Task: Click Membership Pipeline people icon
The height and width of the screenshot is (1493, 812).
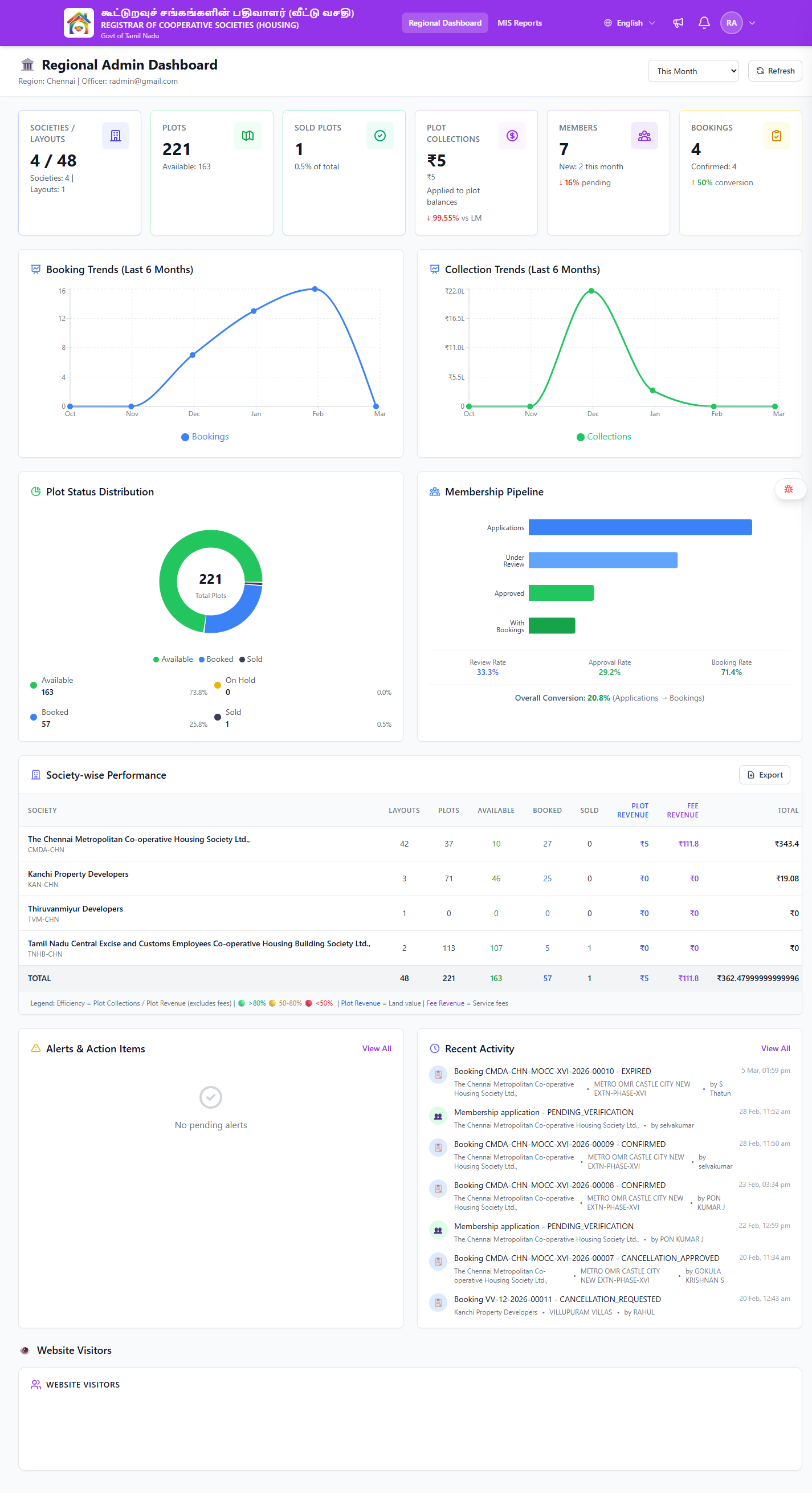Action: click(435, 491)
